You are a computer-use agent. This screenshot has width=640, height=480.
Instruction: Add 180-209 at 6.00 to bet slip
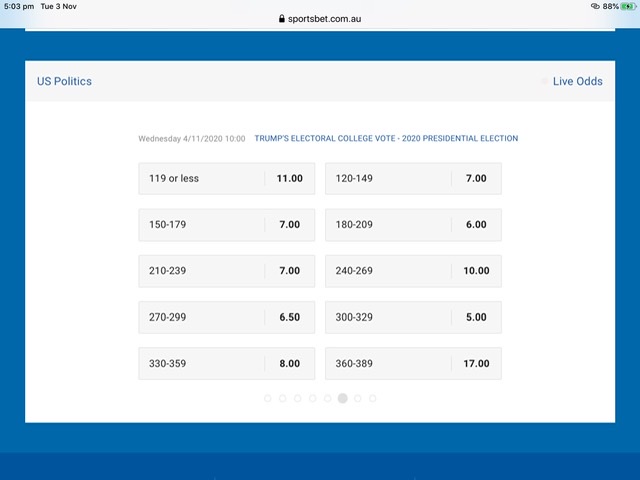(x=413, y=225)
